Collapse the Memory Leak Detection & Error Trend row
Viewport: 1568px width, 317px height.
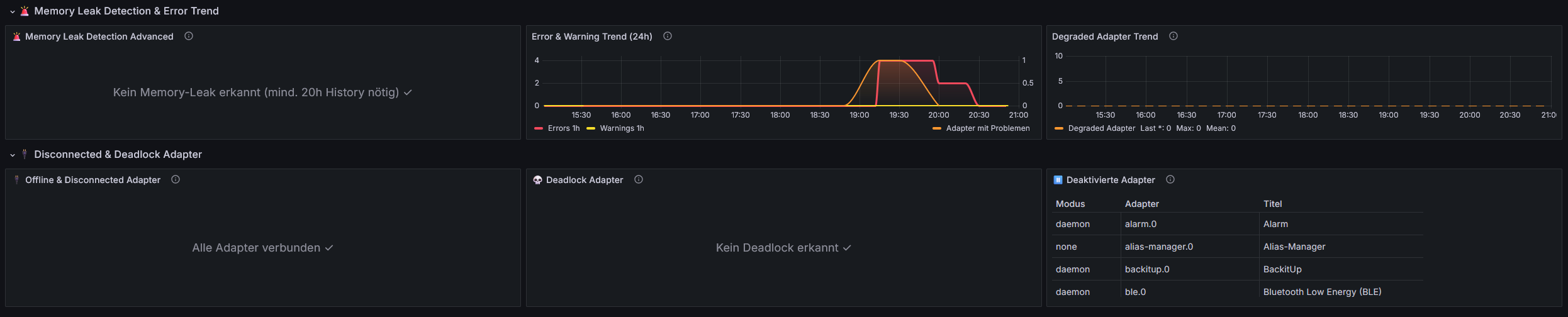pyautogui.click(x=13, y=11)
